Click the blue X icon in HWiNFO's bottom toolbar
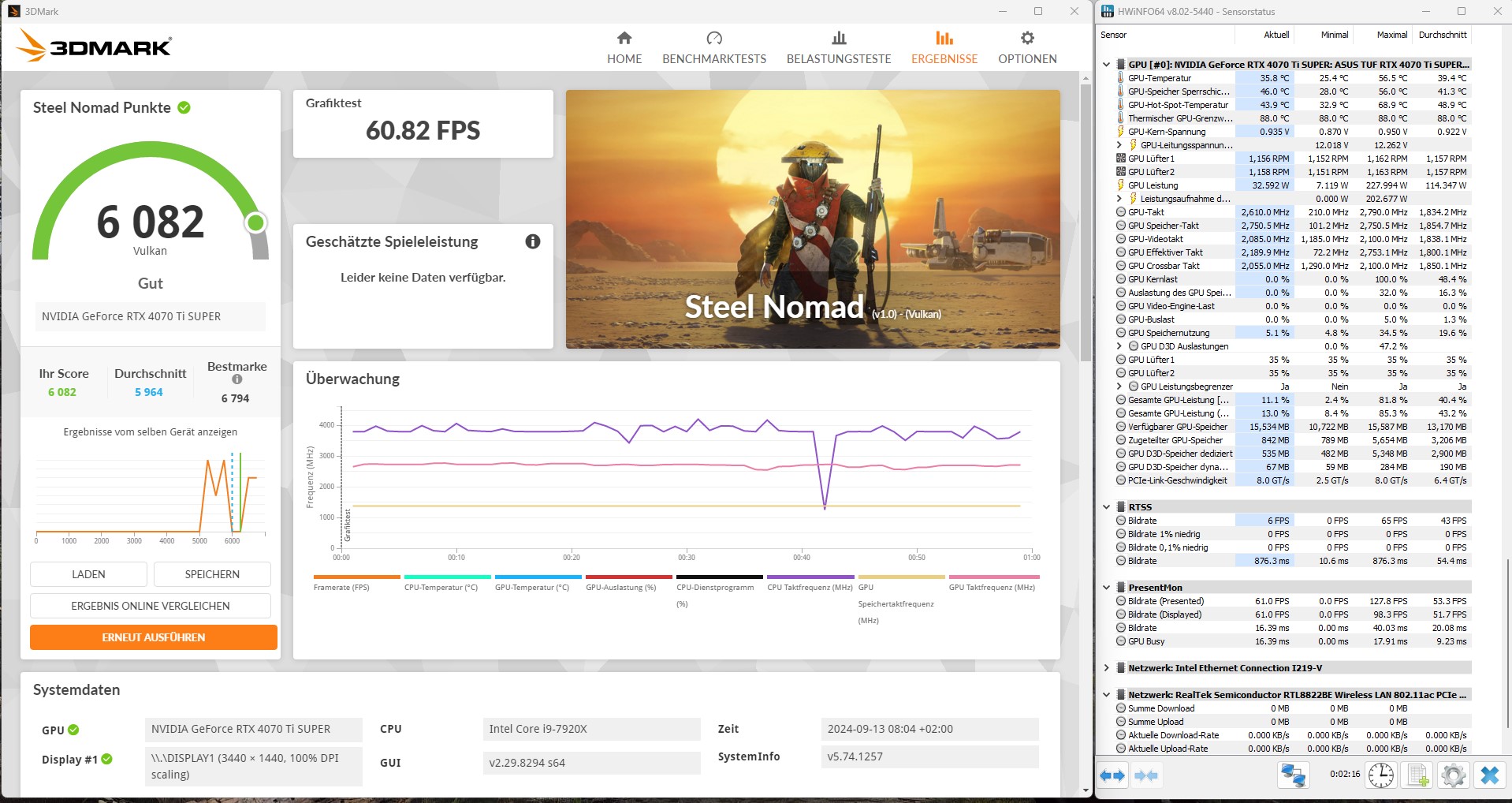The height and width of the screenshot is (803, 1512). point(1489,775)
